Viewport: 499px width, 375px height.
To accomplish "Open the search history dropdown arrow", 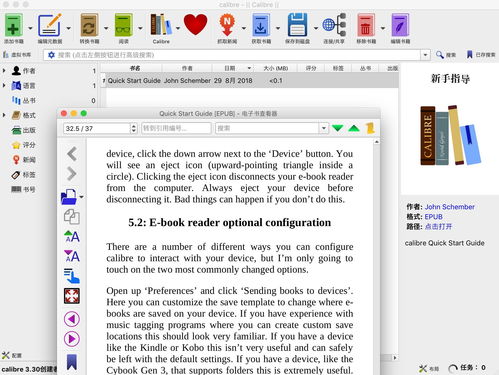I will point(425,55).
